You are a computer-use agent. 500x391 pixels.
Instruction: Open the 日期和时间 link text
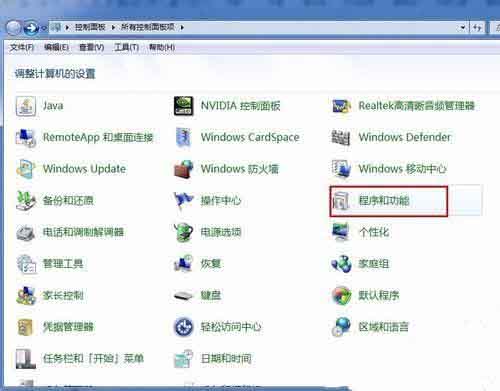point(226,359)
